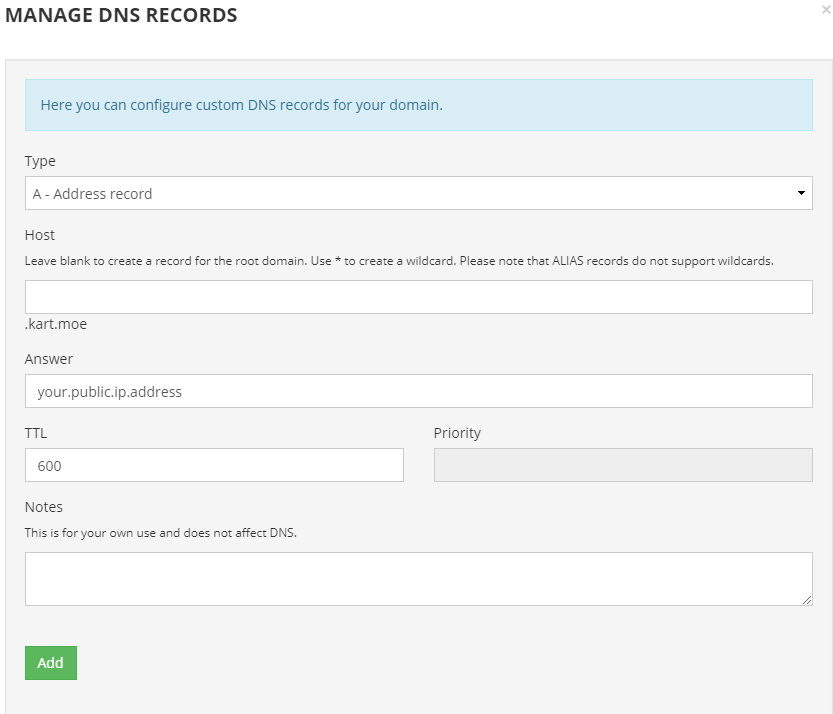
Task: Click the Notes label
Action: [44, 507]
